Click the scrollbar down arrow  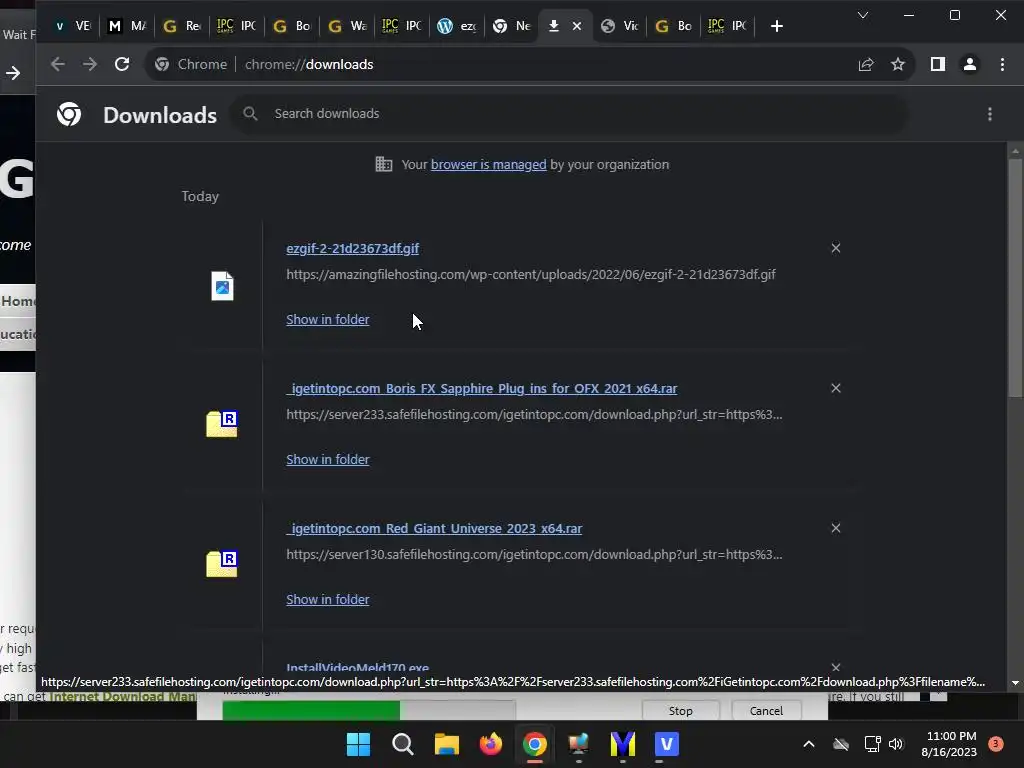[1015, 683]
